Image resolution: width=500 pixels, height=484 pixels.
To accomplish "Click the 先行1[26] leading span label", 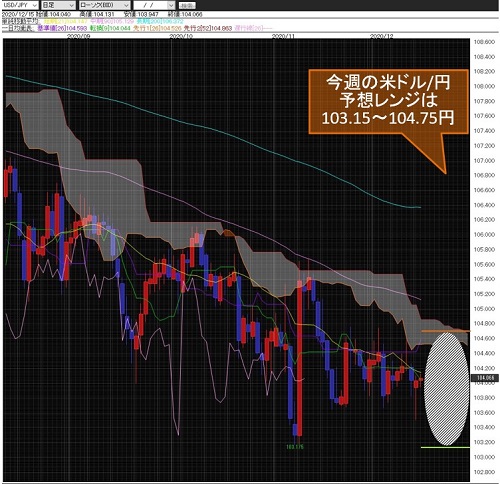I will 157,28.
